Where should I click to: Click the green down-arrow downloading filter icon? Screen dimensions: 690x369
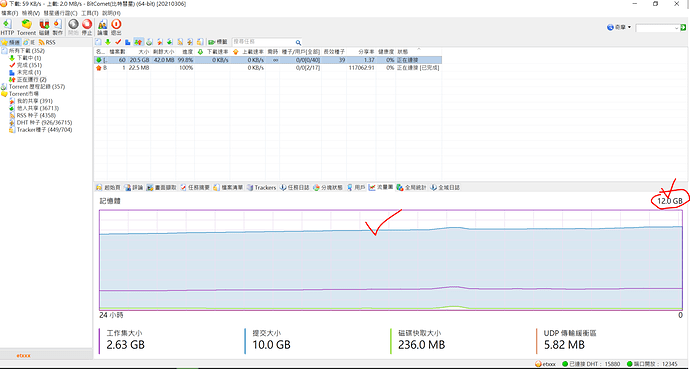[108, 42]
